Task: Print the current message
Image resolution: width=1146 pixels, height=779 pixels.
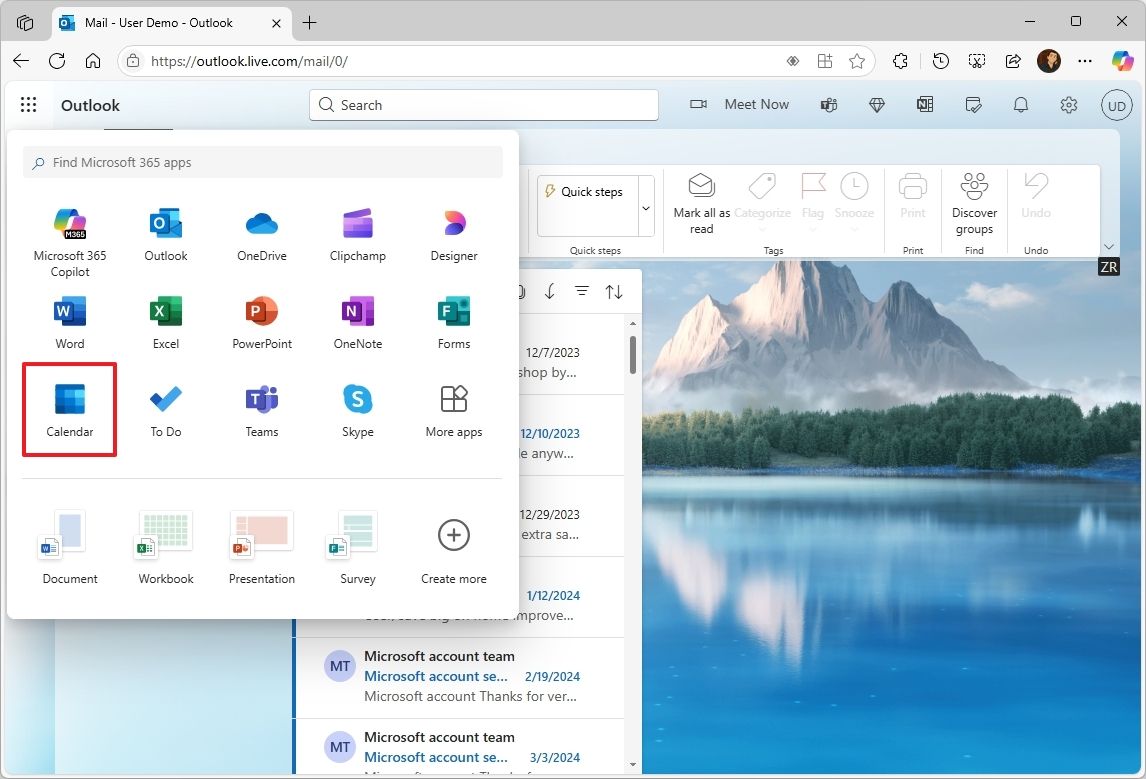Action: [913, 198]
